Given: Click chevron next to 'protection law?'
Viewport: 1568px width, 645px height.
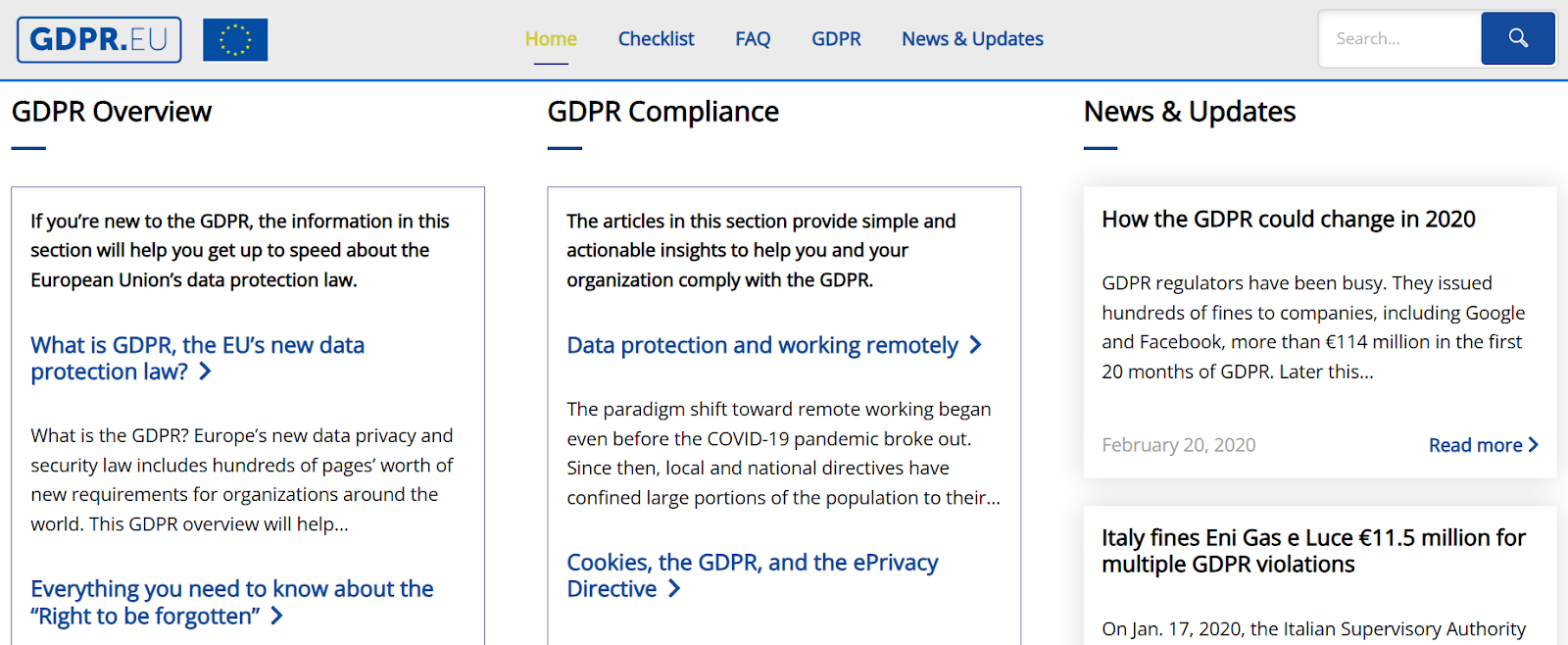Looking at the screenshot, I should click(205, 372).
